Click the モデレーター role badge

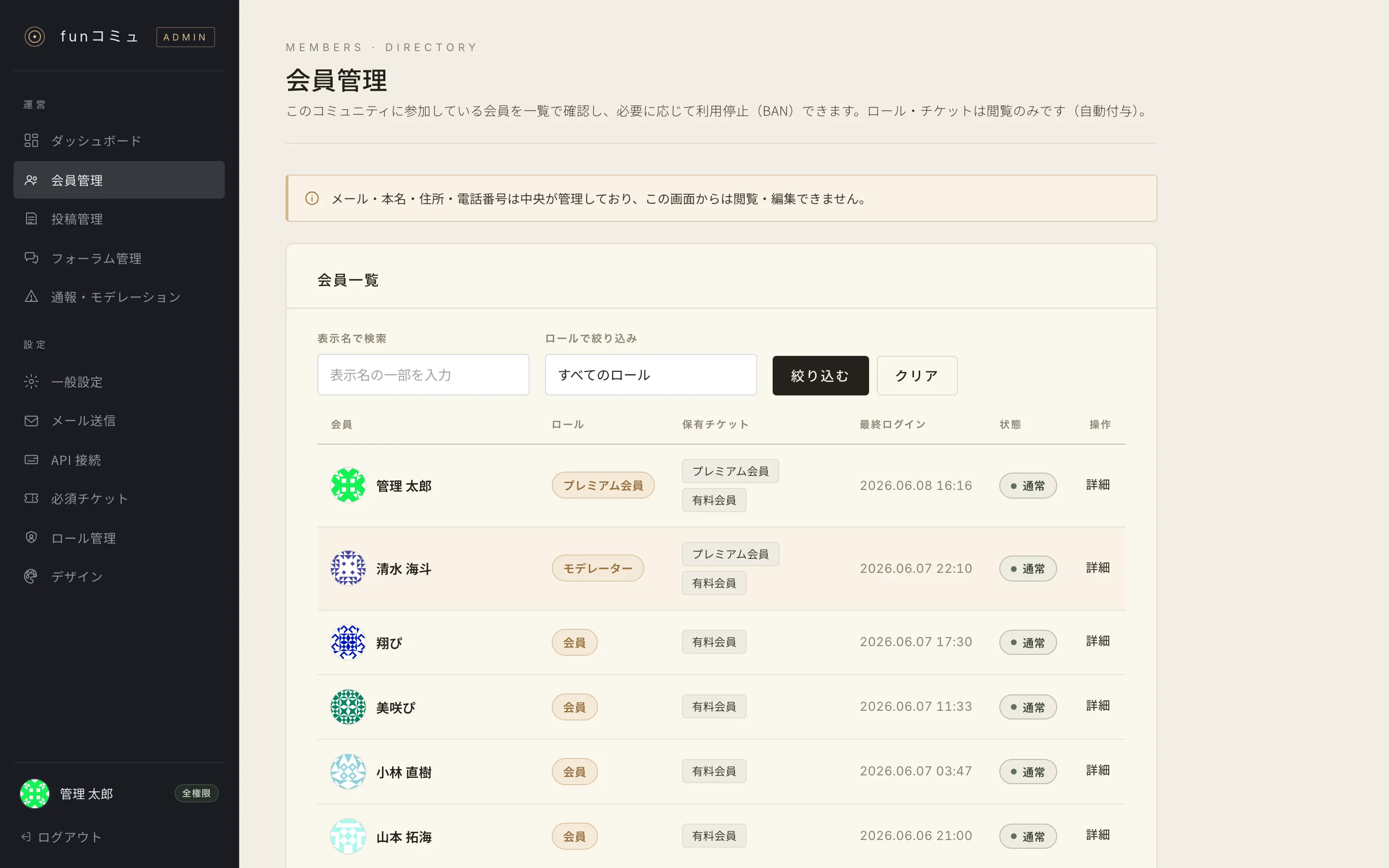(x=598, y=569)
